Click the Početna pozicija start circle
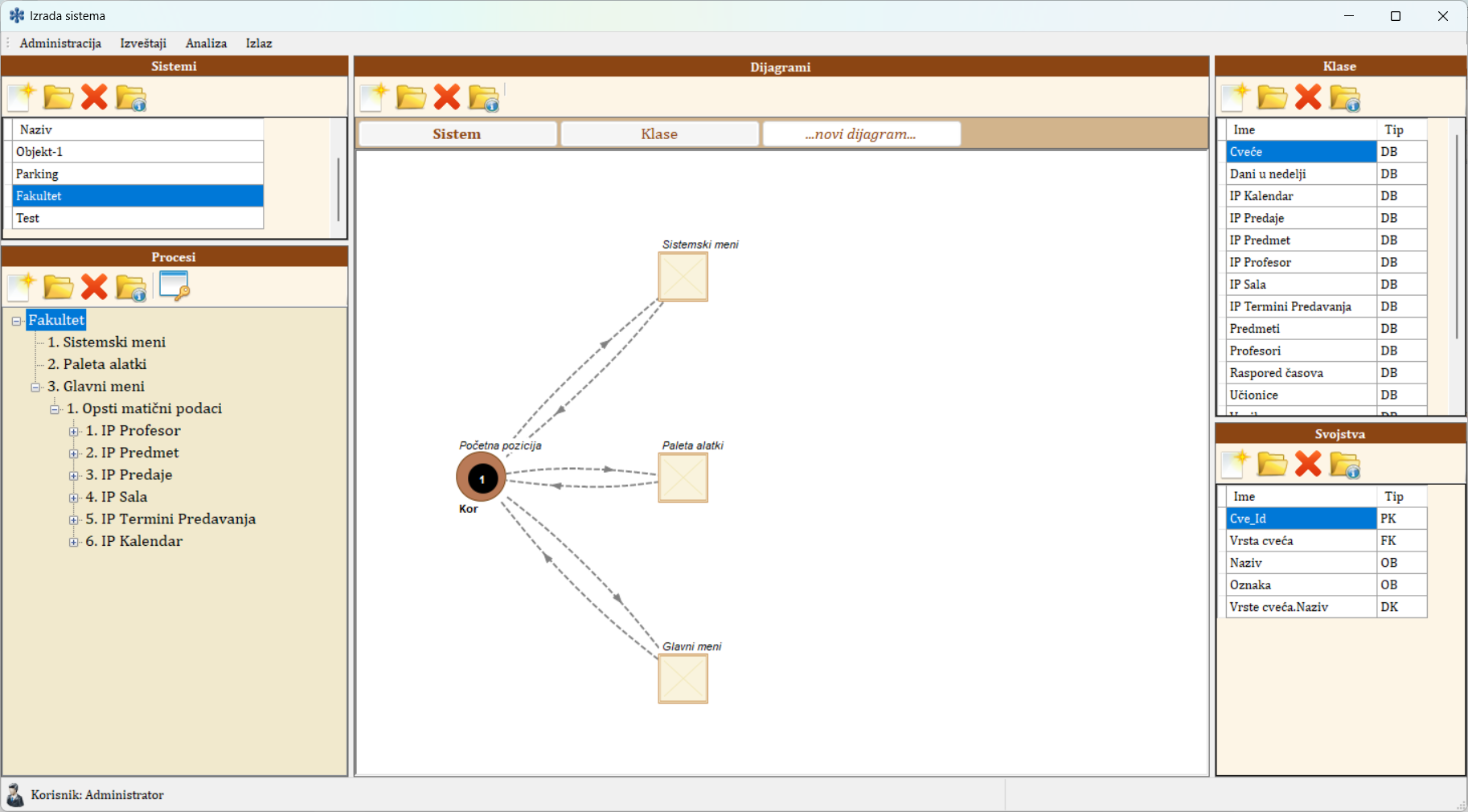1468x812 pixels. (x=482, y=478)
